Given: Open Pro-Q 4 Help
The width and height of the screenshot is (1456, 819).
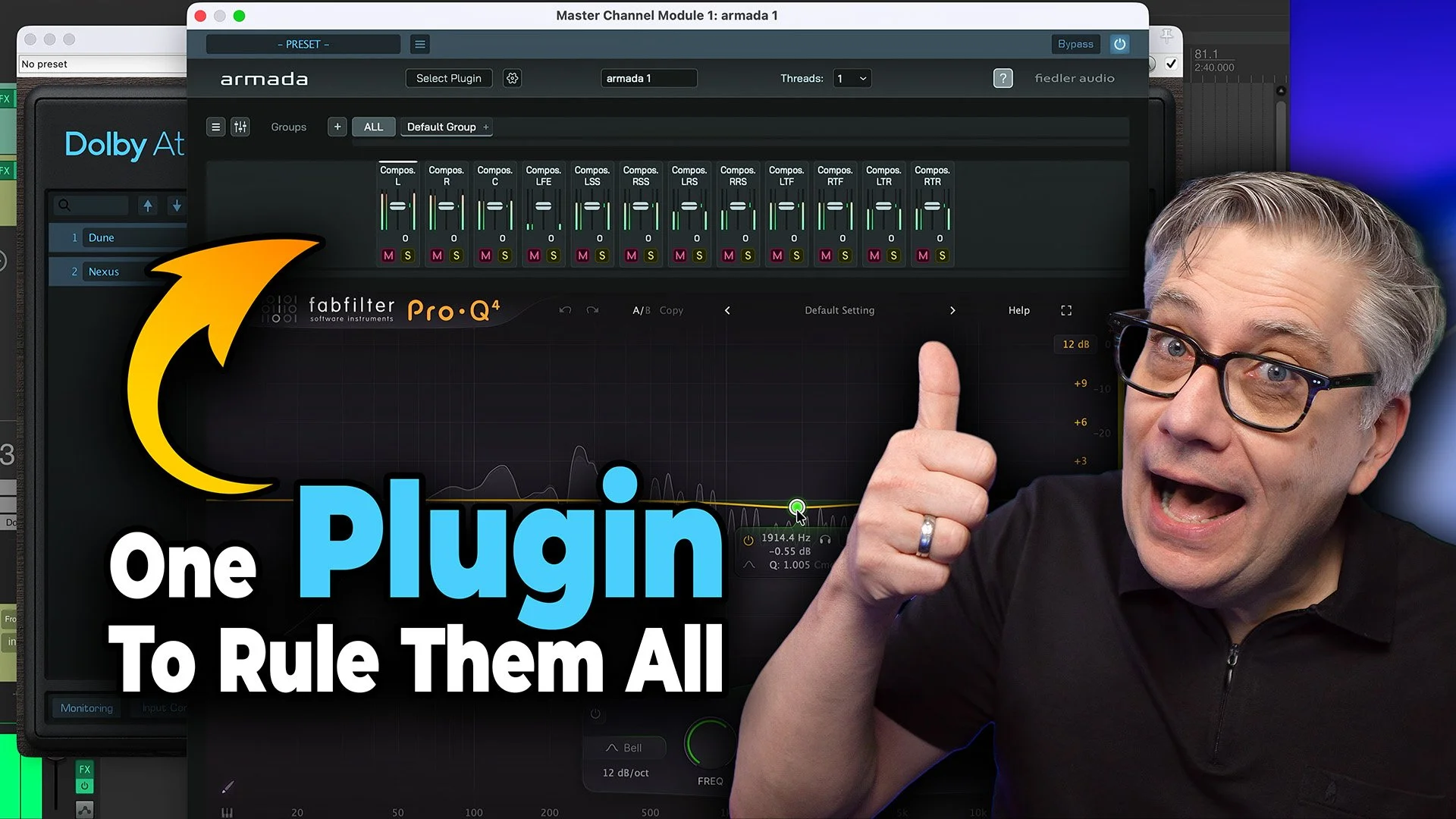Looking at the screenshot, I should pyautogui.click(x=1018, y=310).
